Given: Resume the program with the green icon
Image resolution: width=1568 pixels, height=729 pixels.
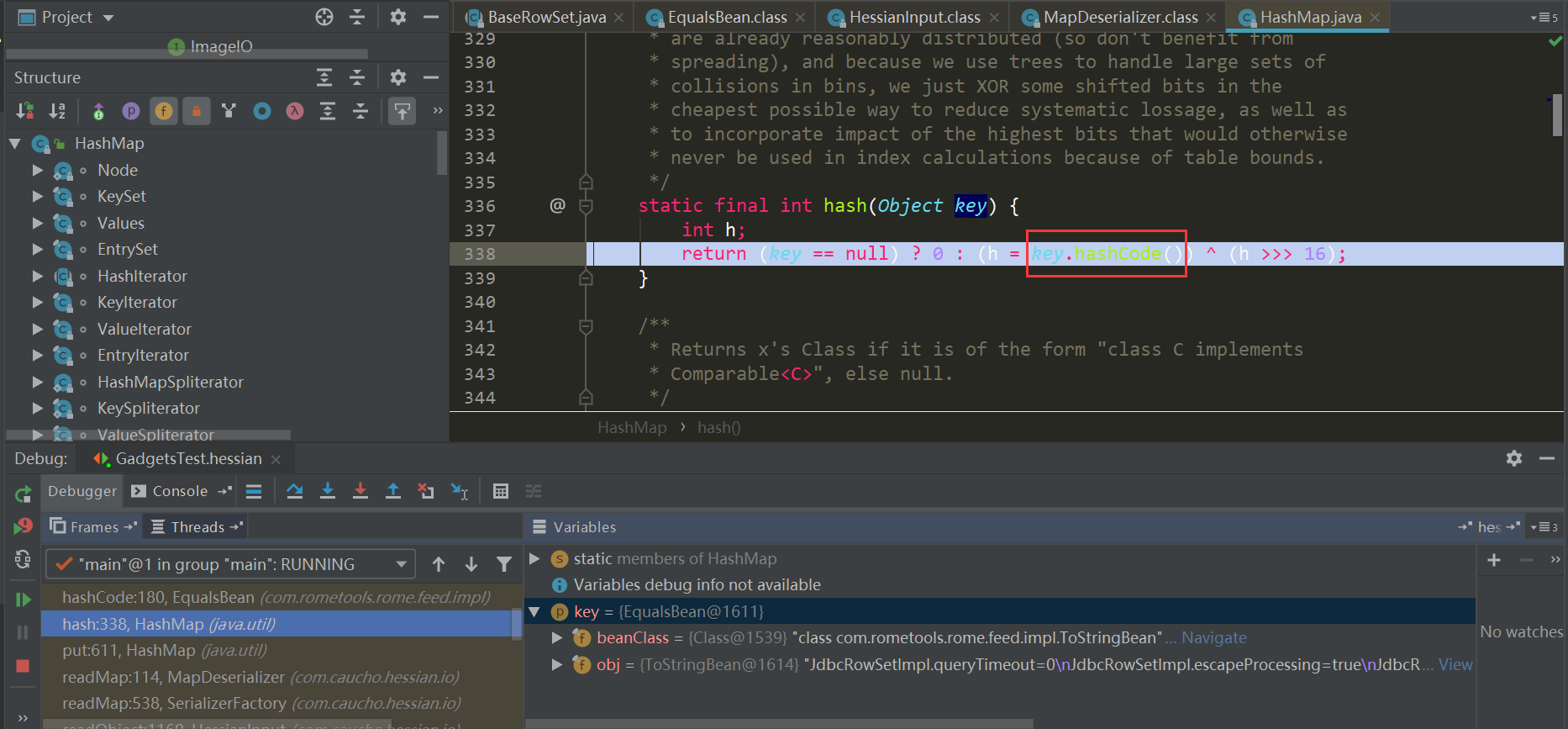Looking at the screenshot, I should click(23, 600).
